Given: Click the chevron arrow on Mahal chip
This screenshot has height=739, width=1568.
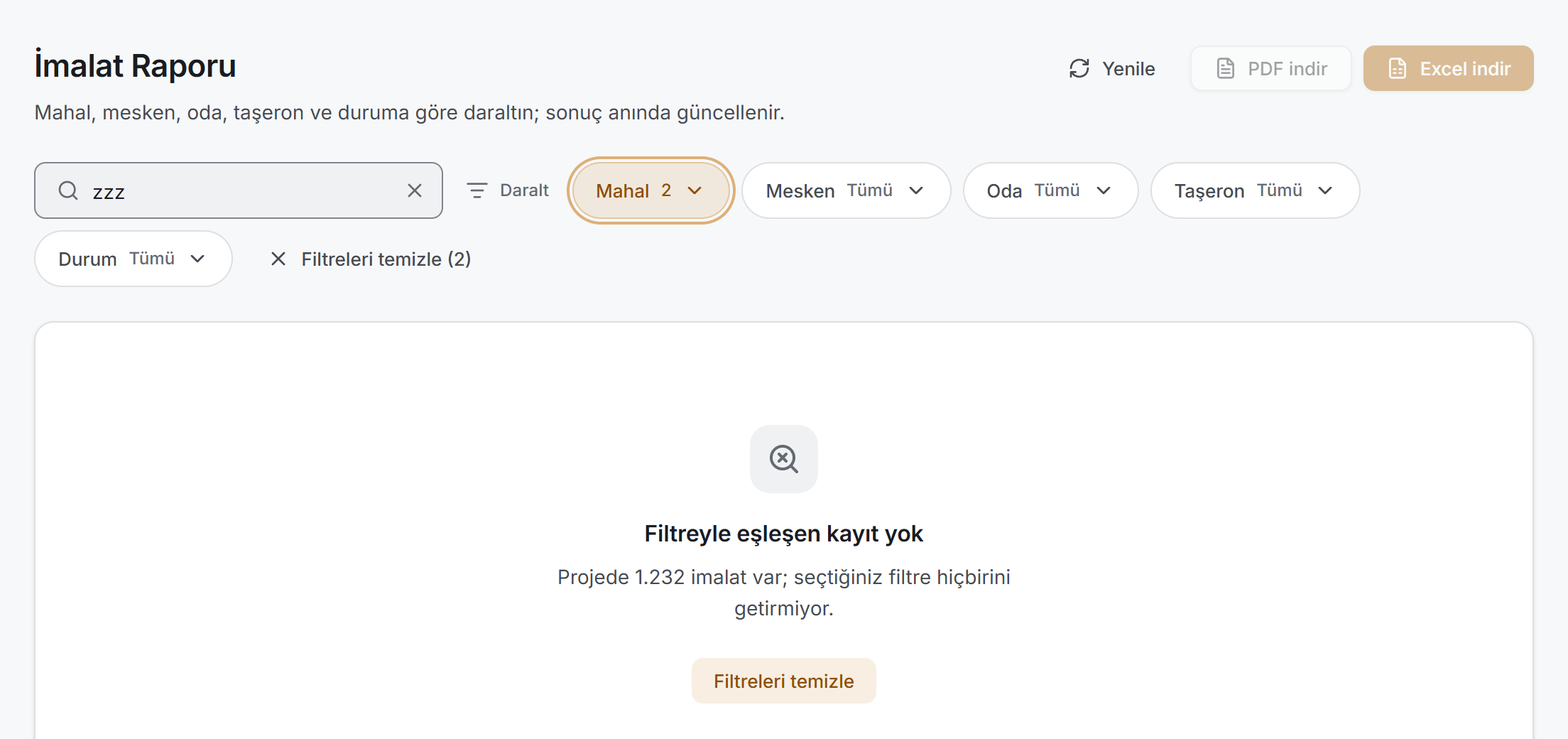Looking at the screenshot, I should pyautogui.click(x=695, y=190).
